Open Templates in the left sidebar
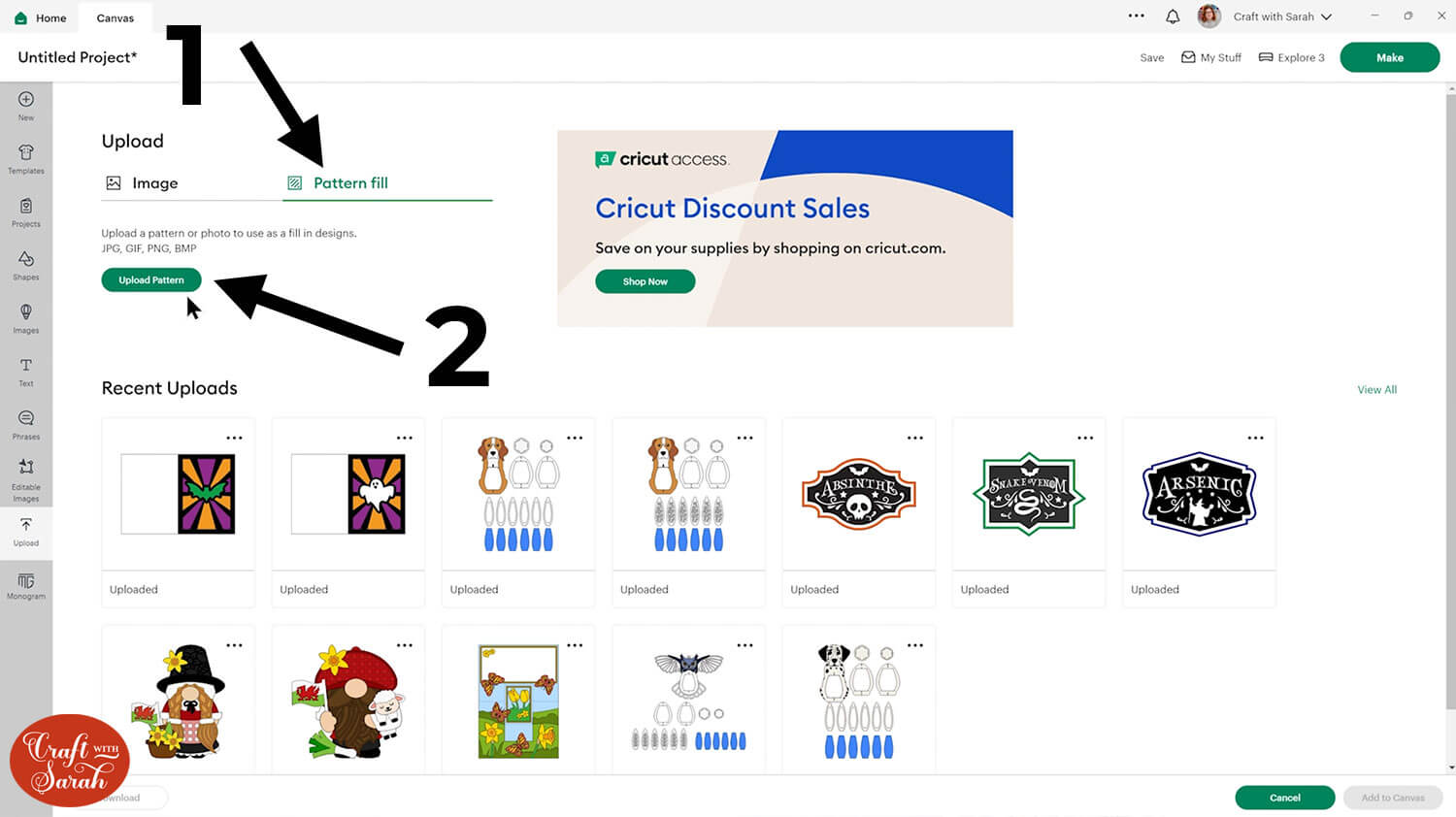The width and height of the screenshot is (1456, 817). coord(26,158)
